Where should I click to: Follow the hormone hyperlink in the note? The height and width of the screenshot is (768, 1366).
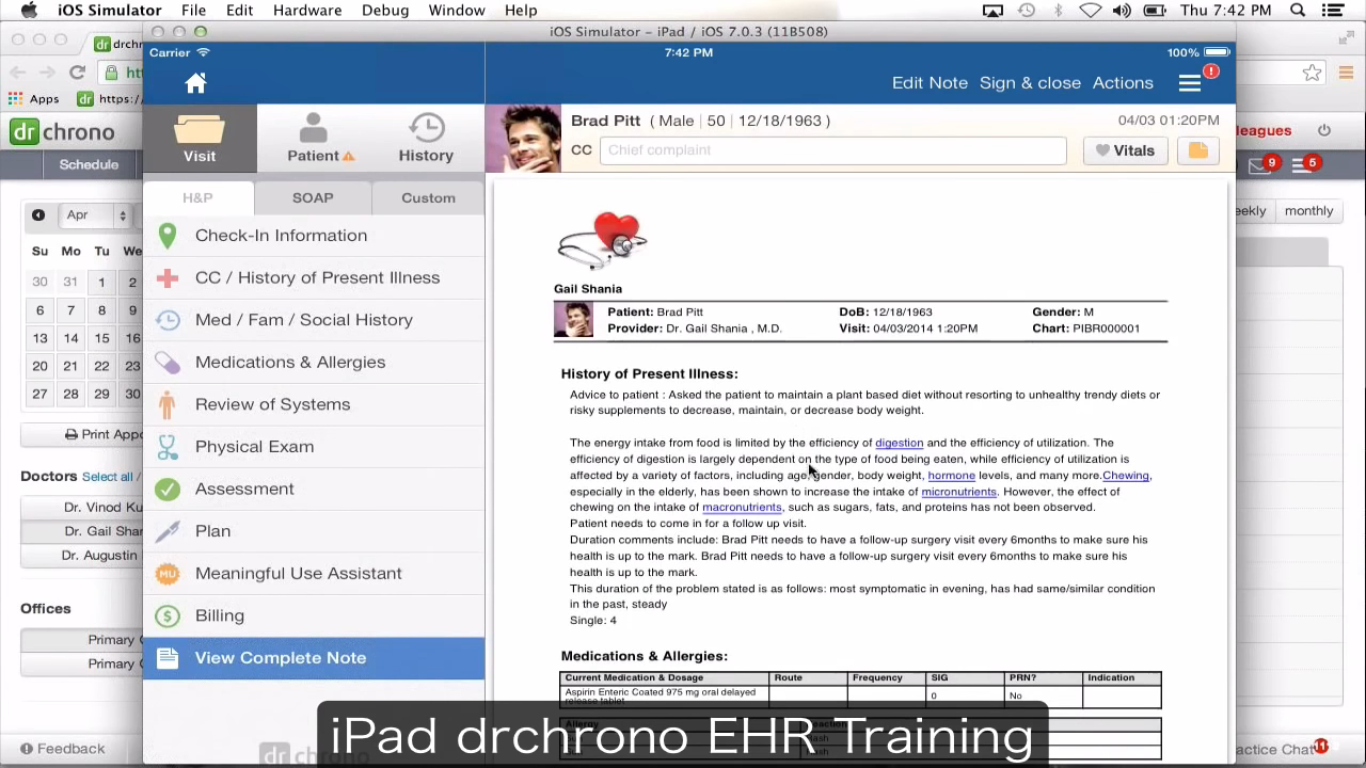pyautogui.click(x=951, y=476)
